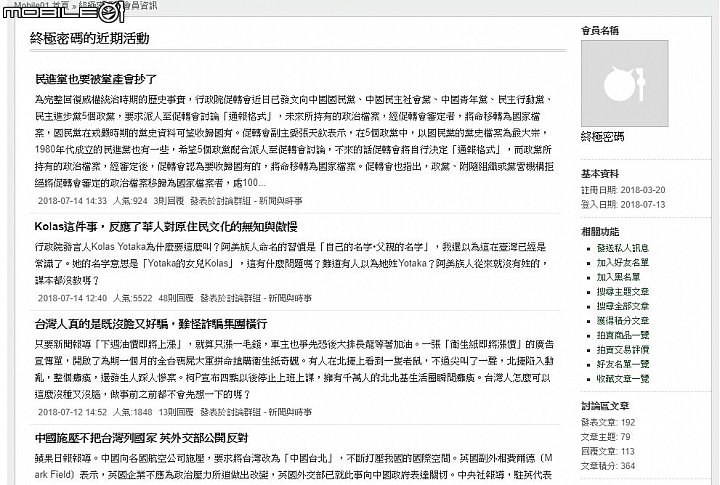This screenshot has height=485, width=720.
Task: Click the timestamp '2018-07-14 12:40'
Action: point(72,298)
